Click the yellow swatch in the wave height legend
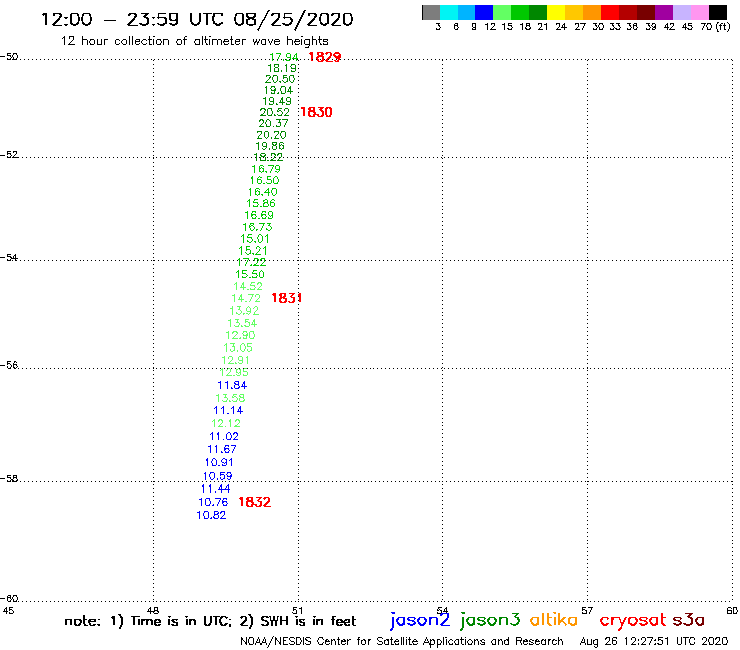Viewport: 740px width, 650px height. coord(556,13)
